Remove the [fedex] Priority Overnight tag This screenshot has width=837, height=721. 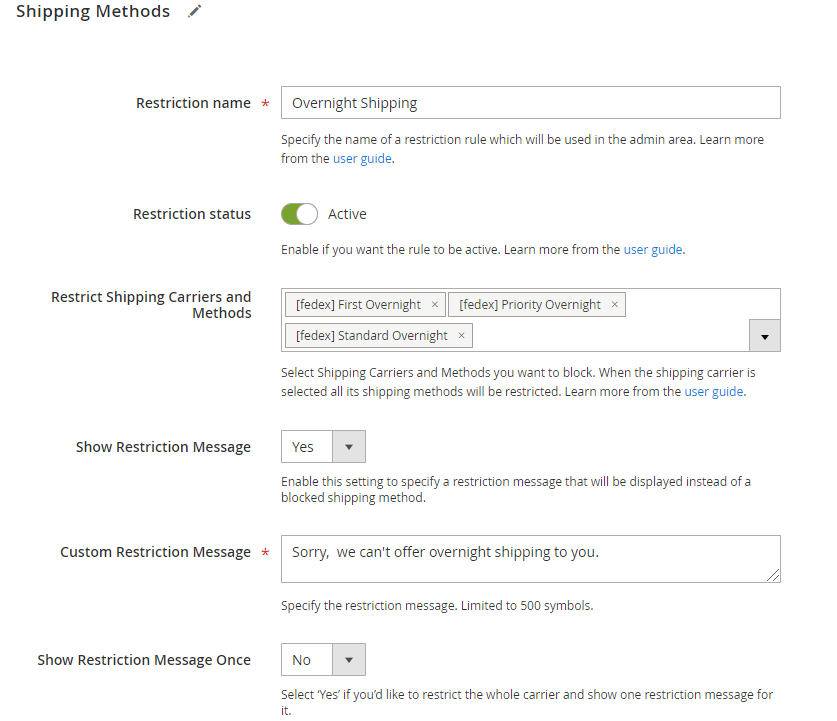click(614, 304)
